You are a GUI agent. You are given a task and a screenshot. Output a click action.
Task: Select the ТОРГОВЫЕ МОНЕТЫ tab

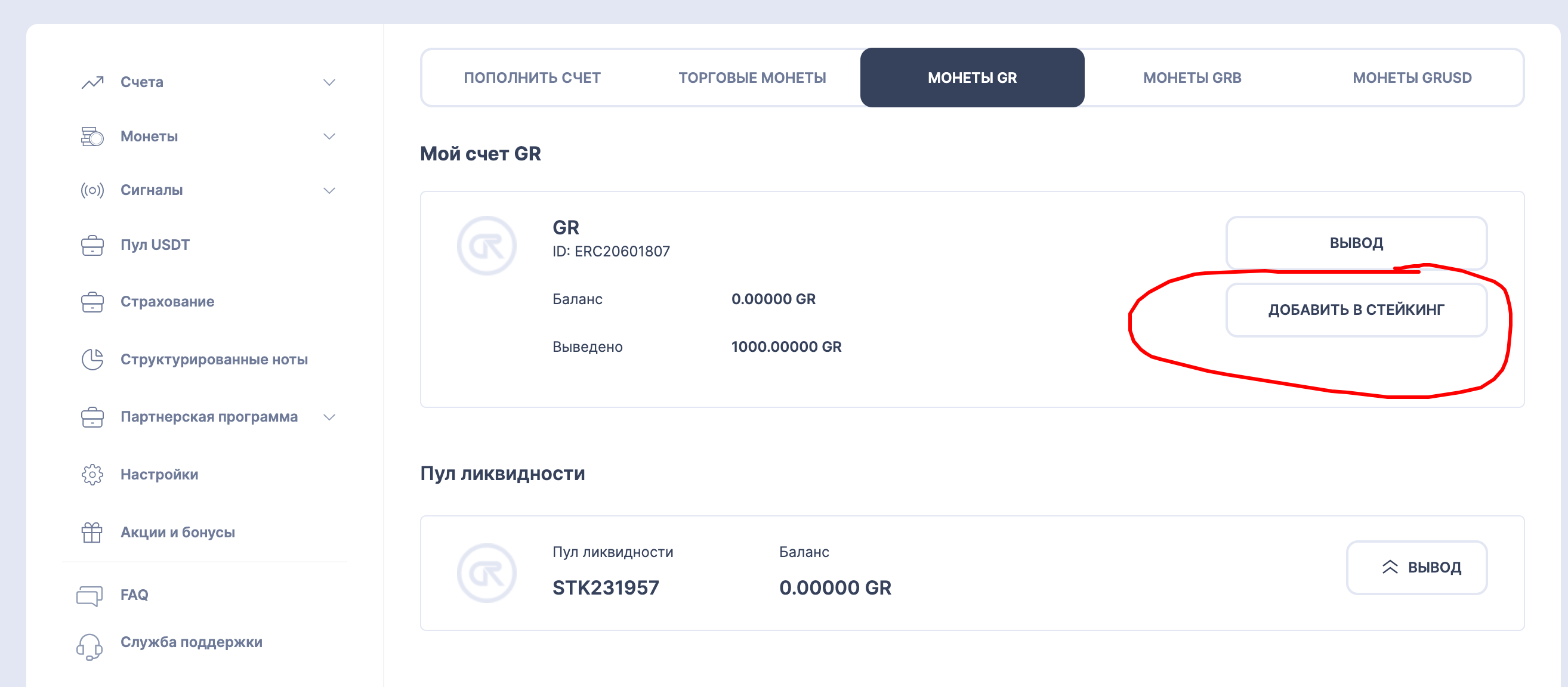(752, 78)
